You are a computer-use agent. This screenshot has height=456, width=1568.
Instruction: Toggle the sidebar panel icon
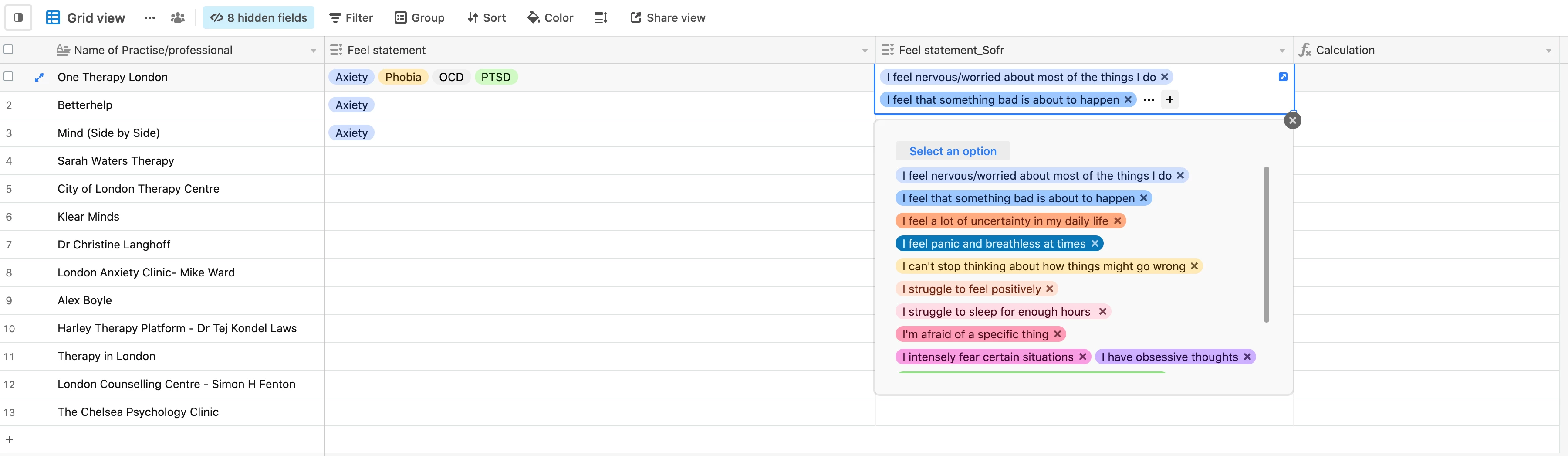[18, 18]
